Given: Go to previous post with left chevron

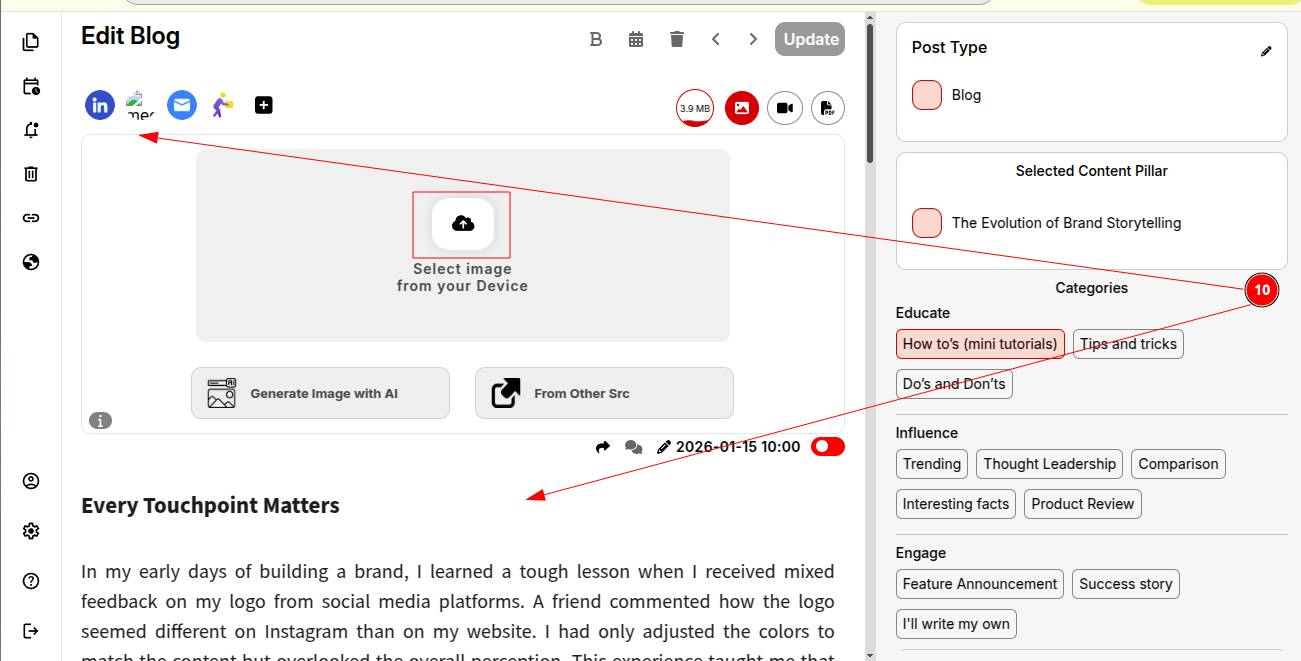Looking at the screenshot, I should (716, 39).
